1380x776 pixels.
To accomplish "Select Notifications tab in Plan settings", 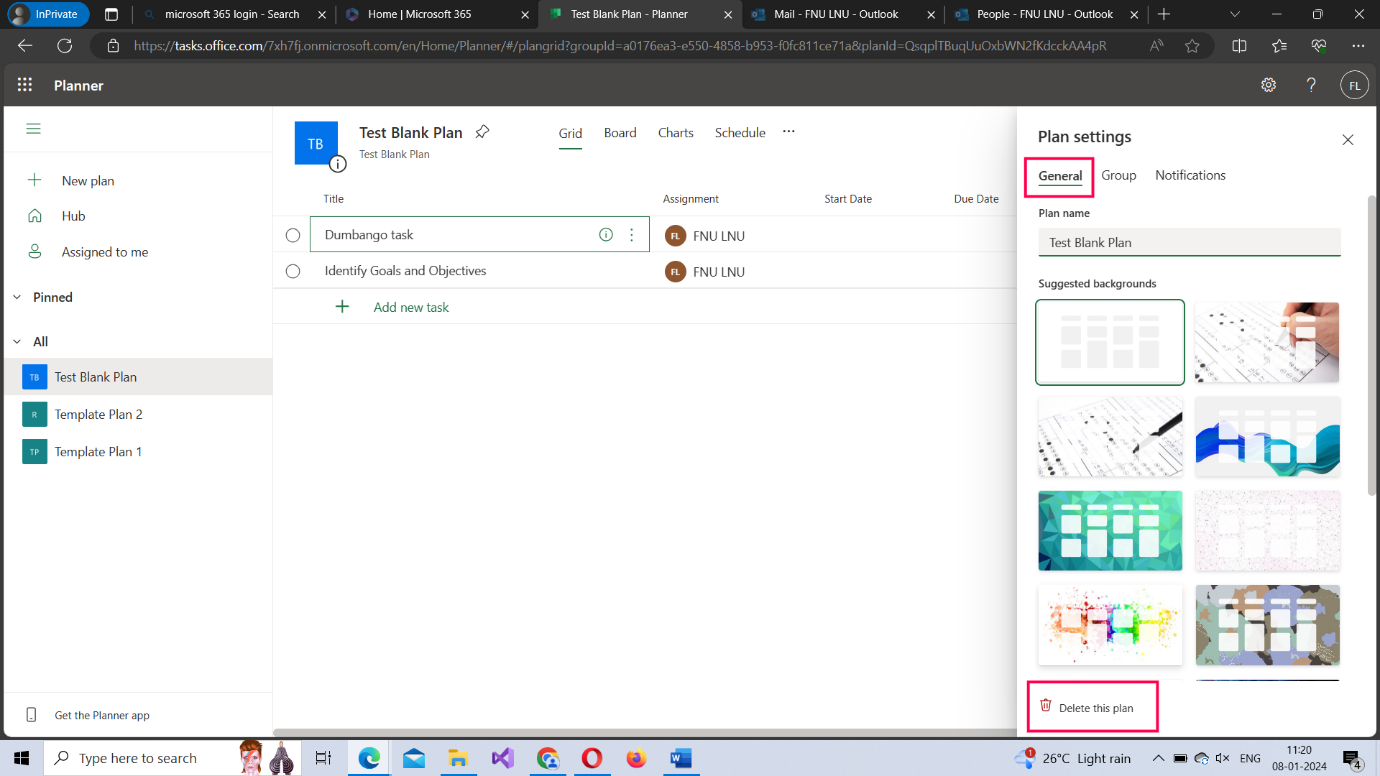I will tap(1190, 175).
